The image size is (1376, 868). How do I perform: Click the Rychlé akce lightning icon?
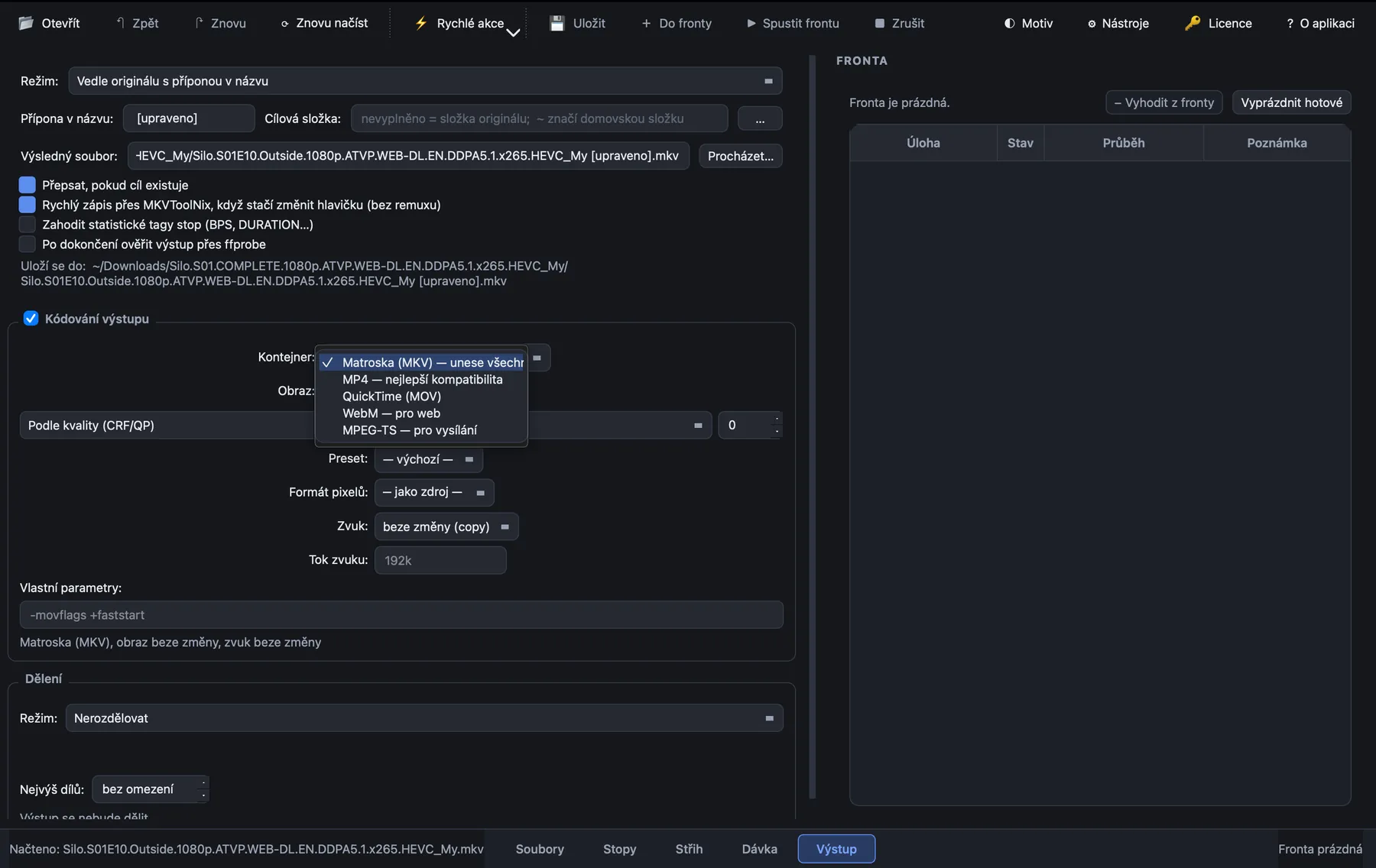421,23
